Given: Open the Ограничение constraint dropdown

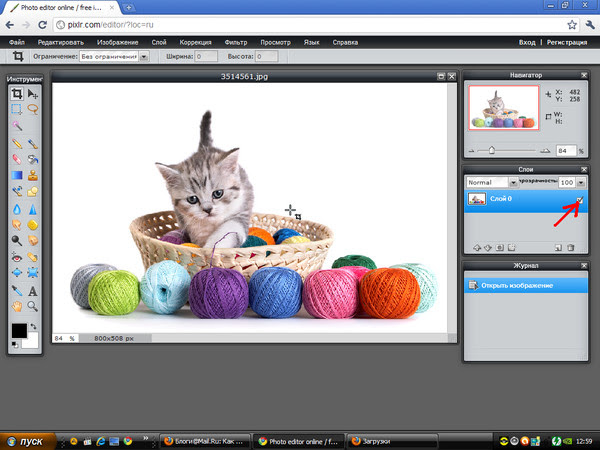Looking at the screenshot, I should coord(144,57).
